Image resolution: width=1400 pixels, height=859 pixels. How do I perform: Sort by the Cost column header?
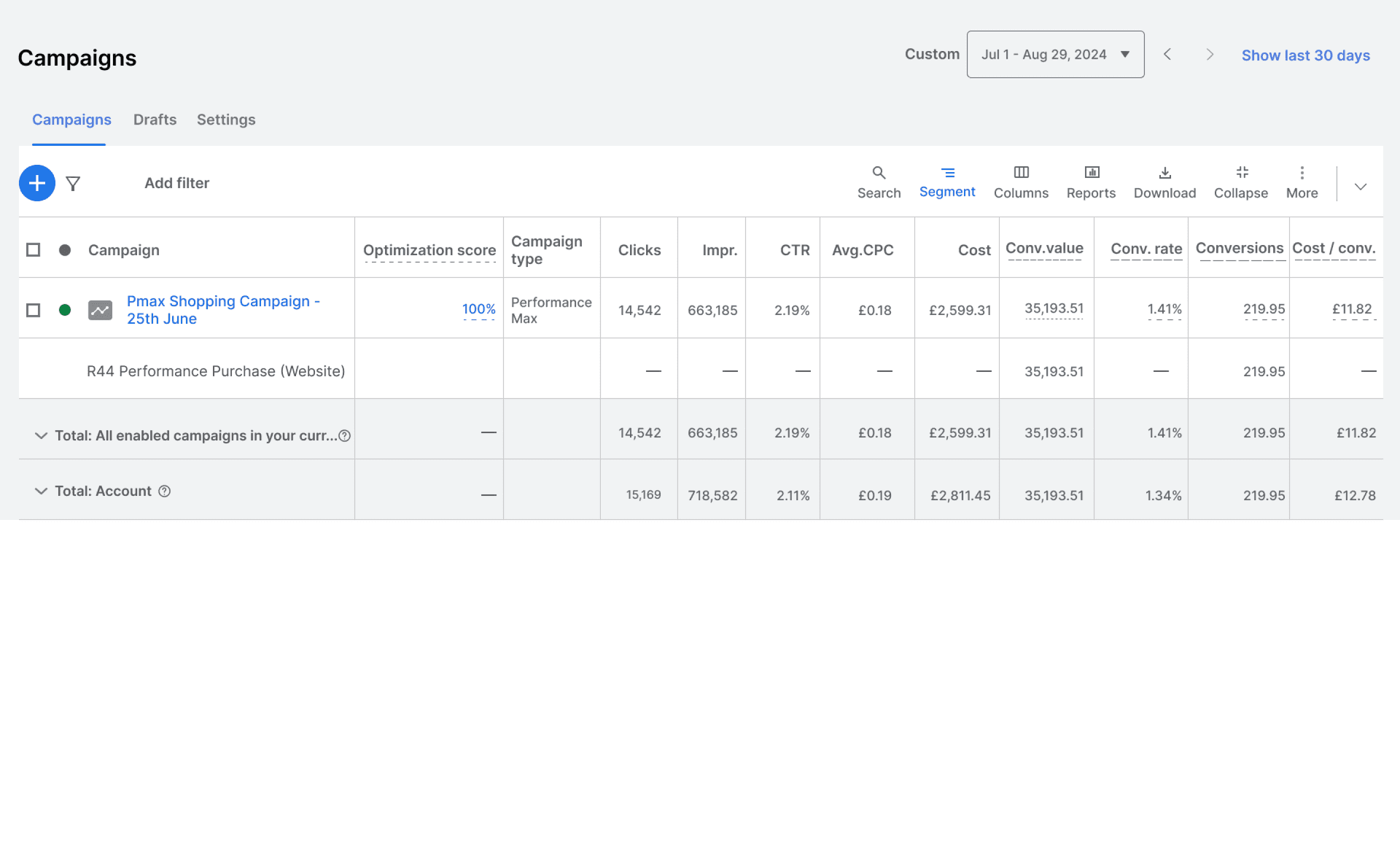click(974, 250)
